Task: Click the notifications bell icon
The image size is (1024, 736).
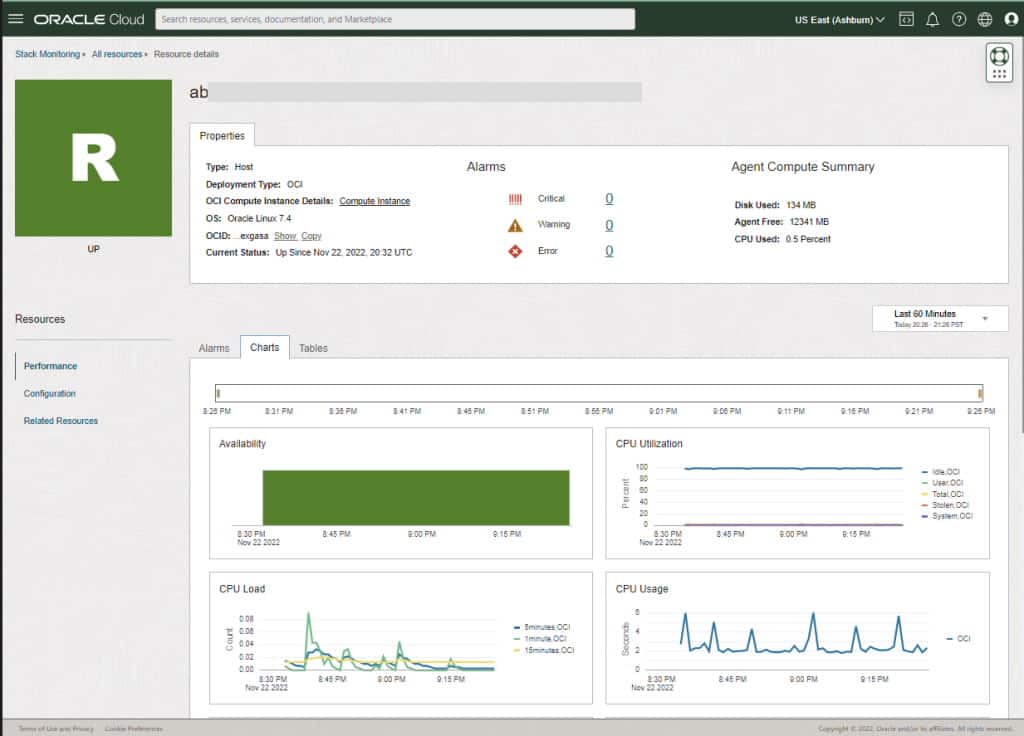Action: coord(933,18)
